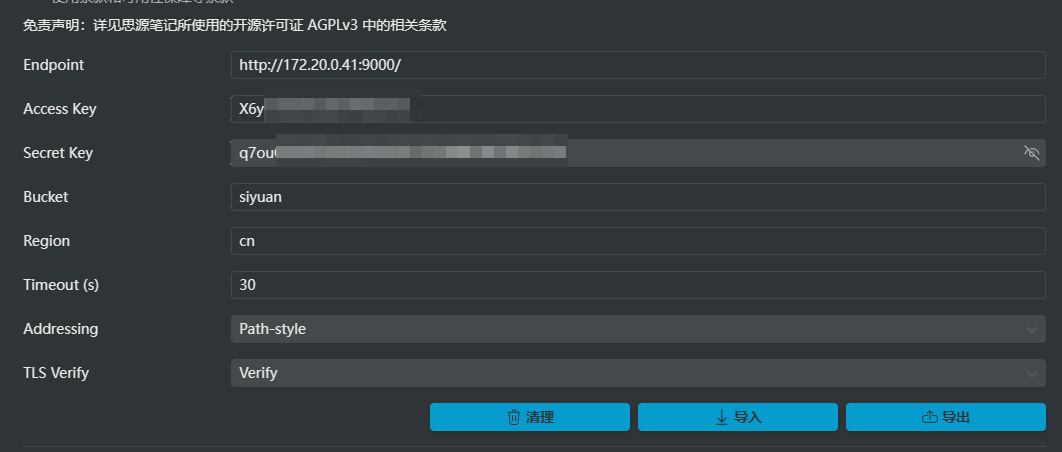Edit the Bucket field containing siyuan
The height and width of the screenshot is (452, 1062).
tap(638, 197)
